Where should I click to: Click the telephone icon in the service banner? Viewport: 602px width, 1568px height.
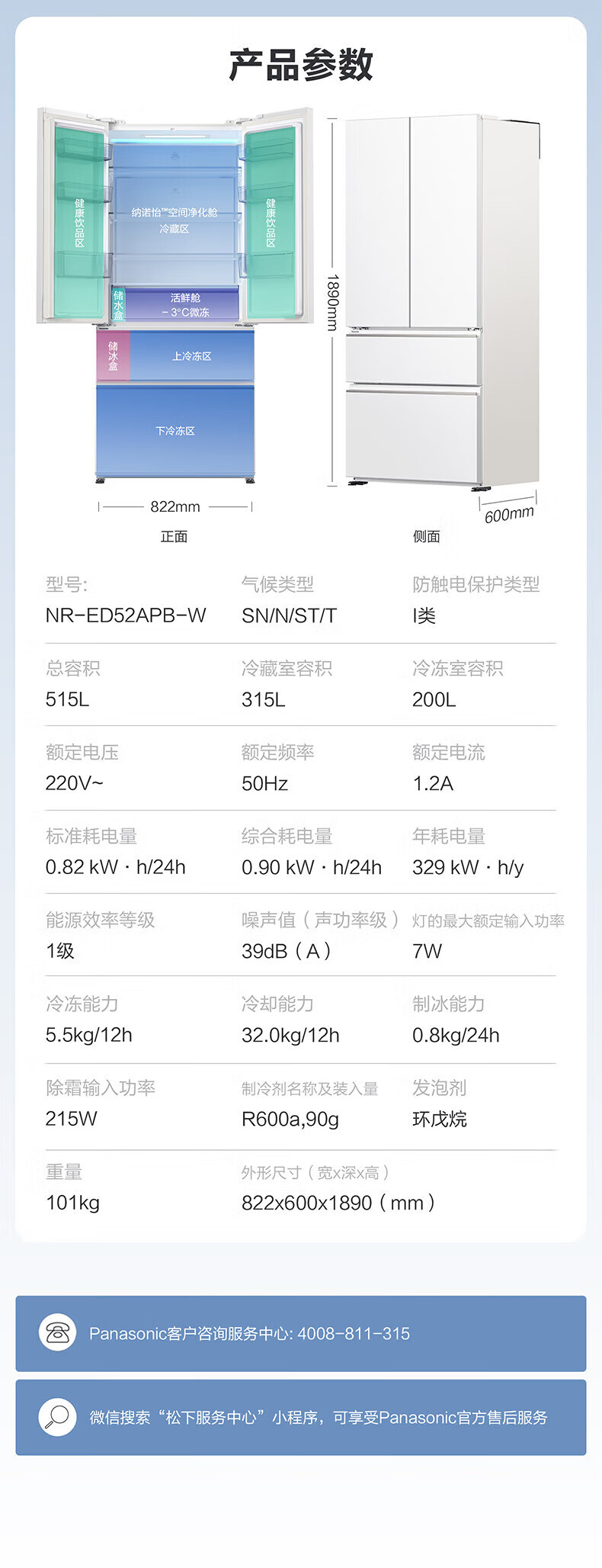click(57, 1332)
